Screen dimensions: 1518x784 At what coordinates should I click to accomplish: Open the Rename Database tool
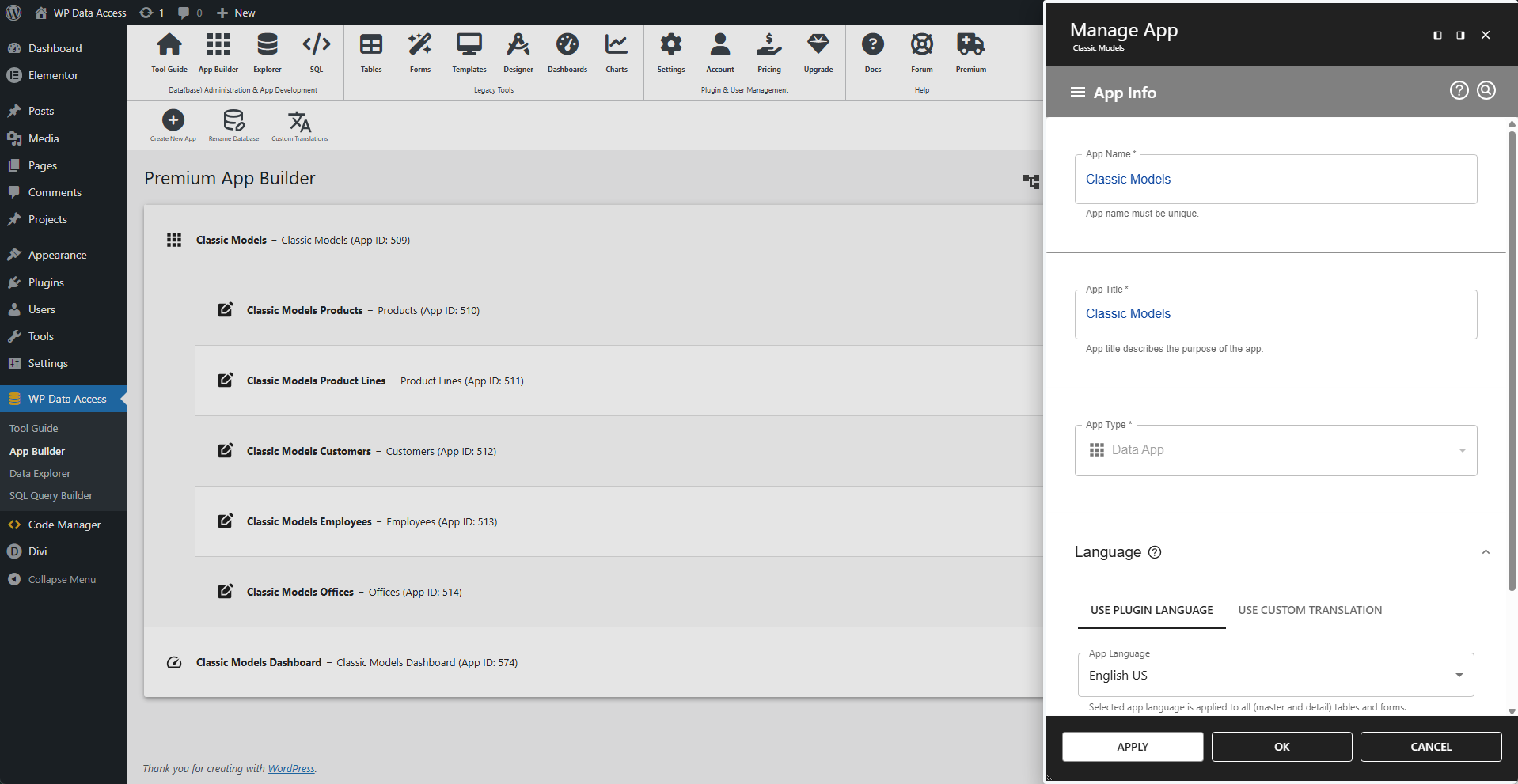(x=233, y=121)
